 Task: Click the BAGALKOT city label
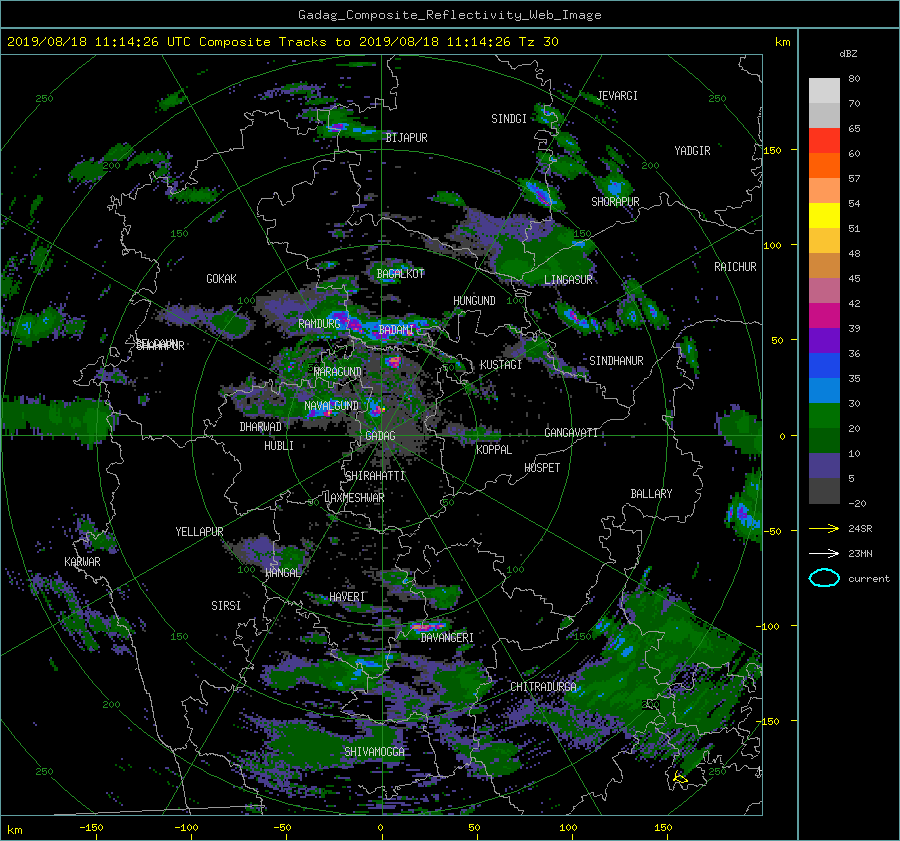400,274
